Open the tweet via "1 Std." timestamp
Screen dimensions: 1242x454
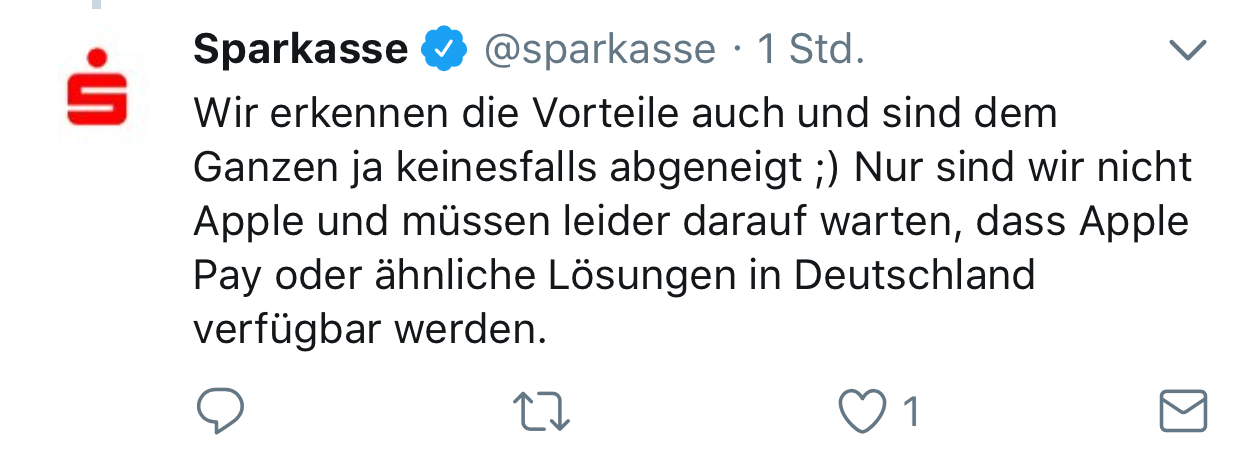click(810, 49)
